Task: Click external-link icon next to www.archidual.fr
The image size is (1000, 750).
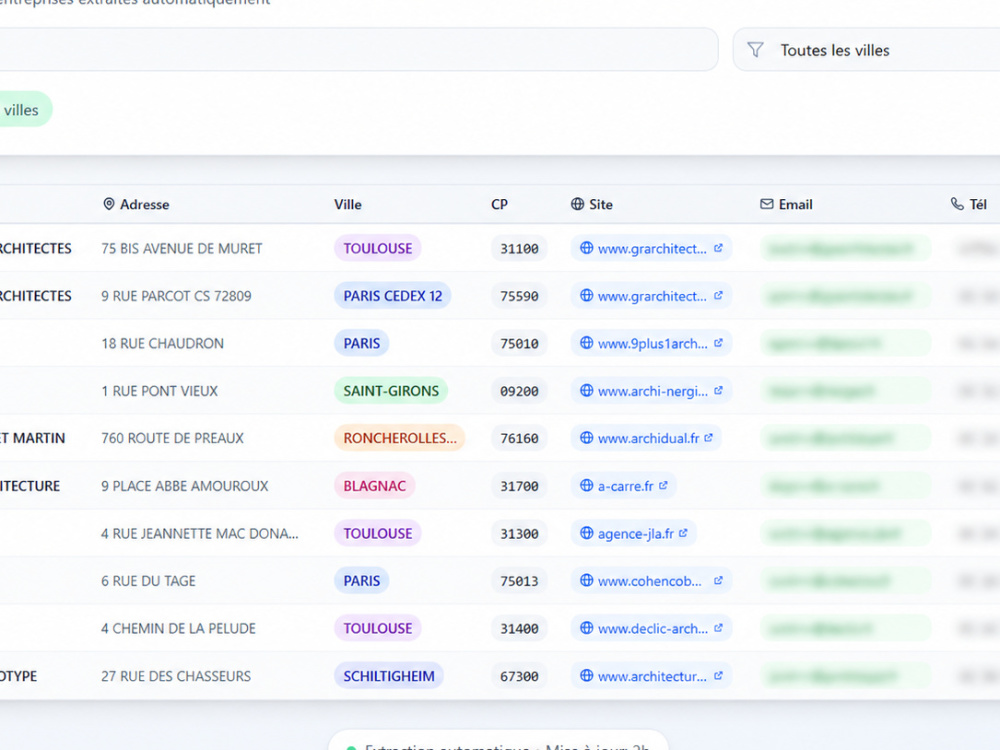Action: (708, 438)
